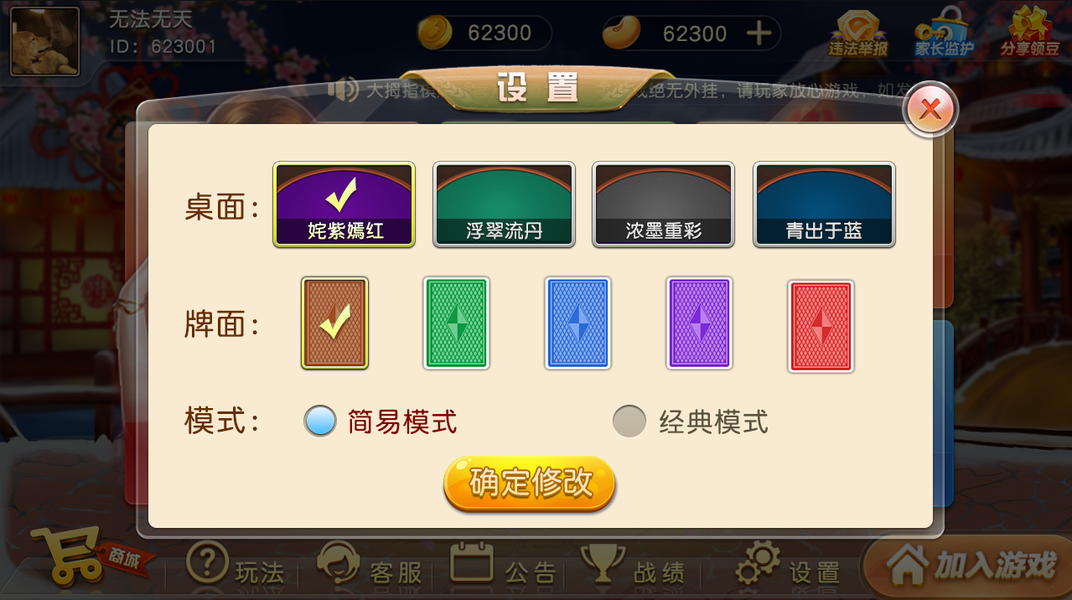
Task: Open 分享领豆 gift icon
Action: 1030,31
